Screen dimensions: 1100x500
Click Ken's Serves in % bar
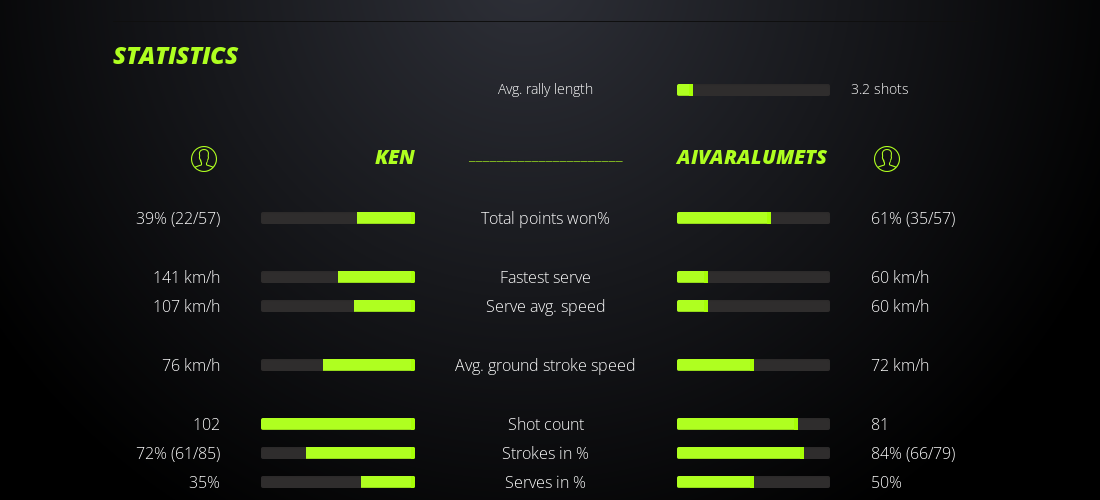pyautogui.click(x=338, y=482)
